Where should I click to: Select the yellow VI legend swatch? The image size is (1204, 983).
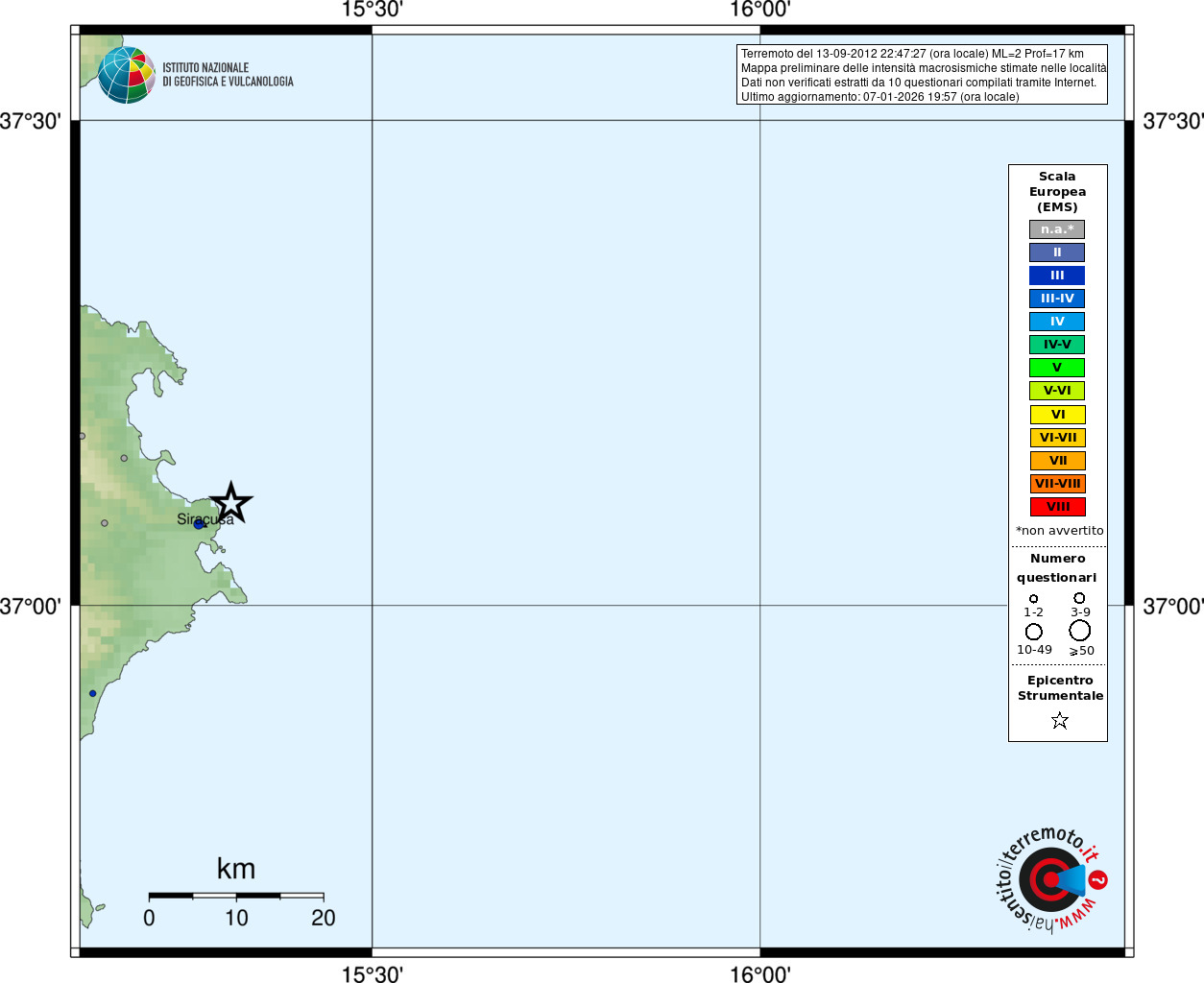pyautogui.click(x=1057, y=415)
